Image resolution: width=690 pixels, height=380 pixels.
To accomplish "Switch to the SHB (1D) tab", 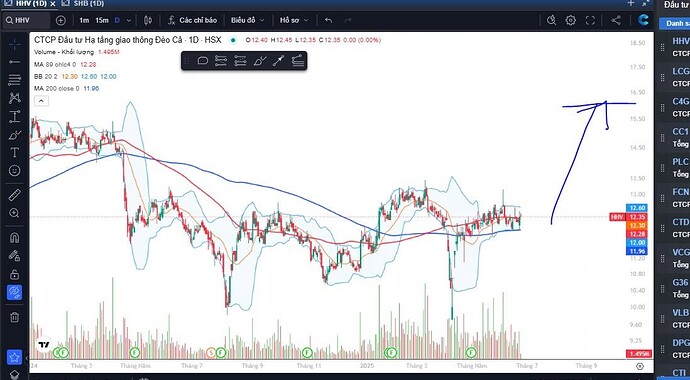I will point(88,3).
